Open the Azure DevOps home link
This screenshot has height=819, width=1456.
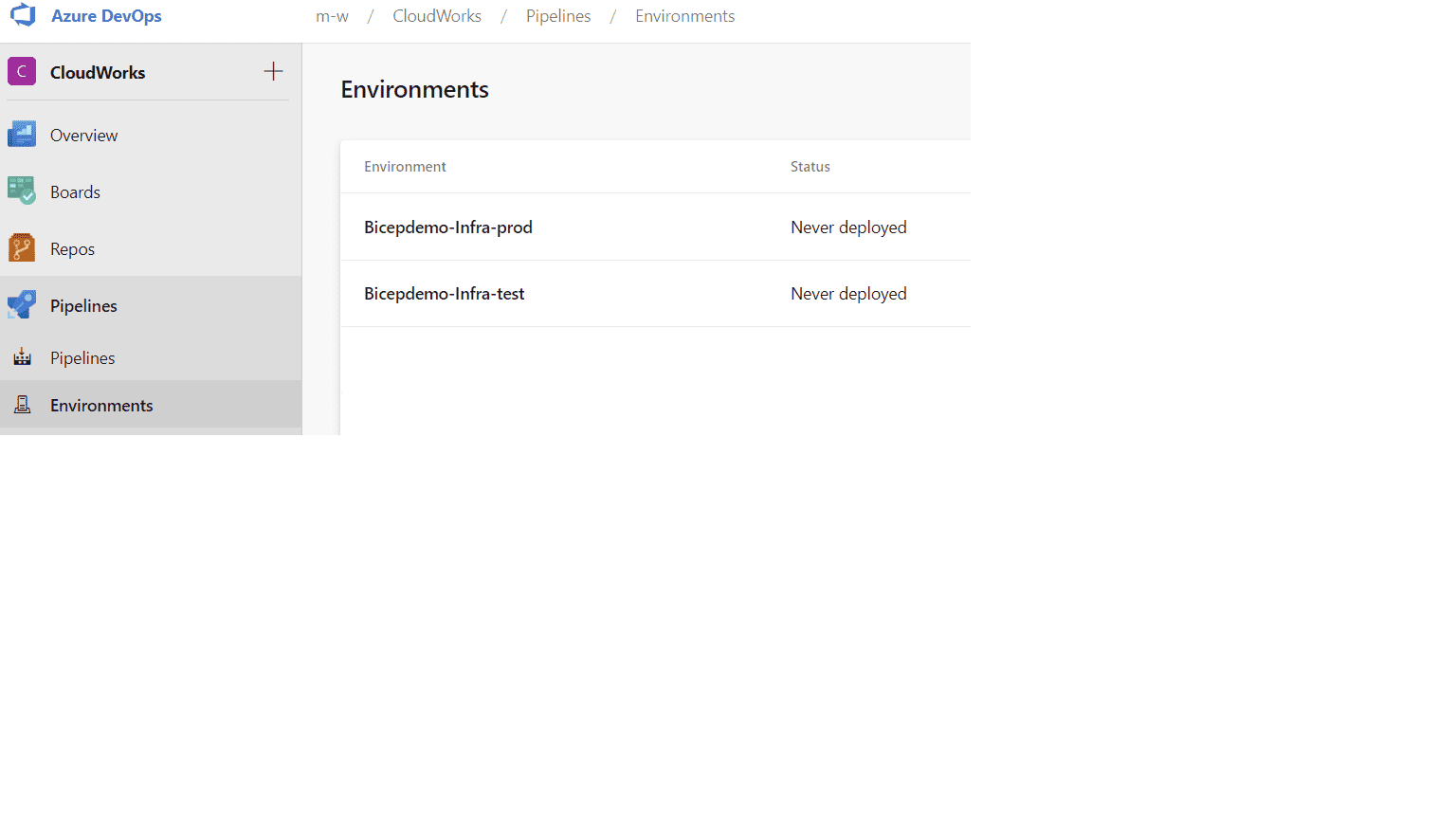[106, 16]
